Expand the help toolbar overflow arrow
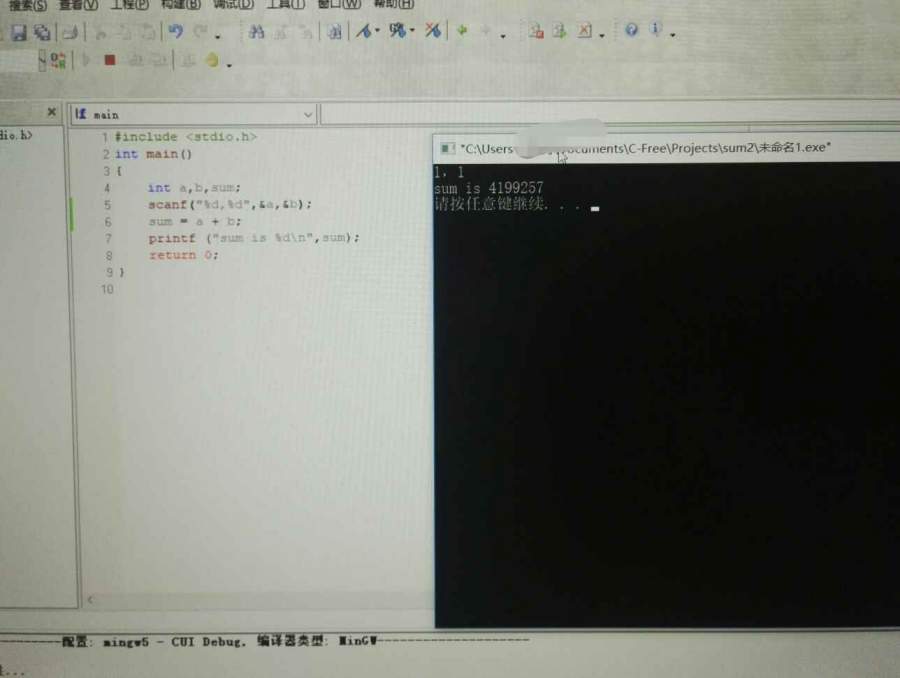Image resolution: width=900 pixels, height=678 pixels. pyautogui.click(x=672, y=34)
